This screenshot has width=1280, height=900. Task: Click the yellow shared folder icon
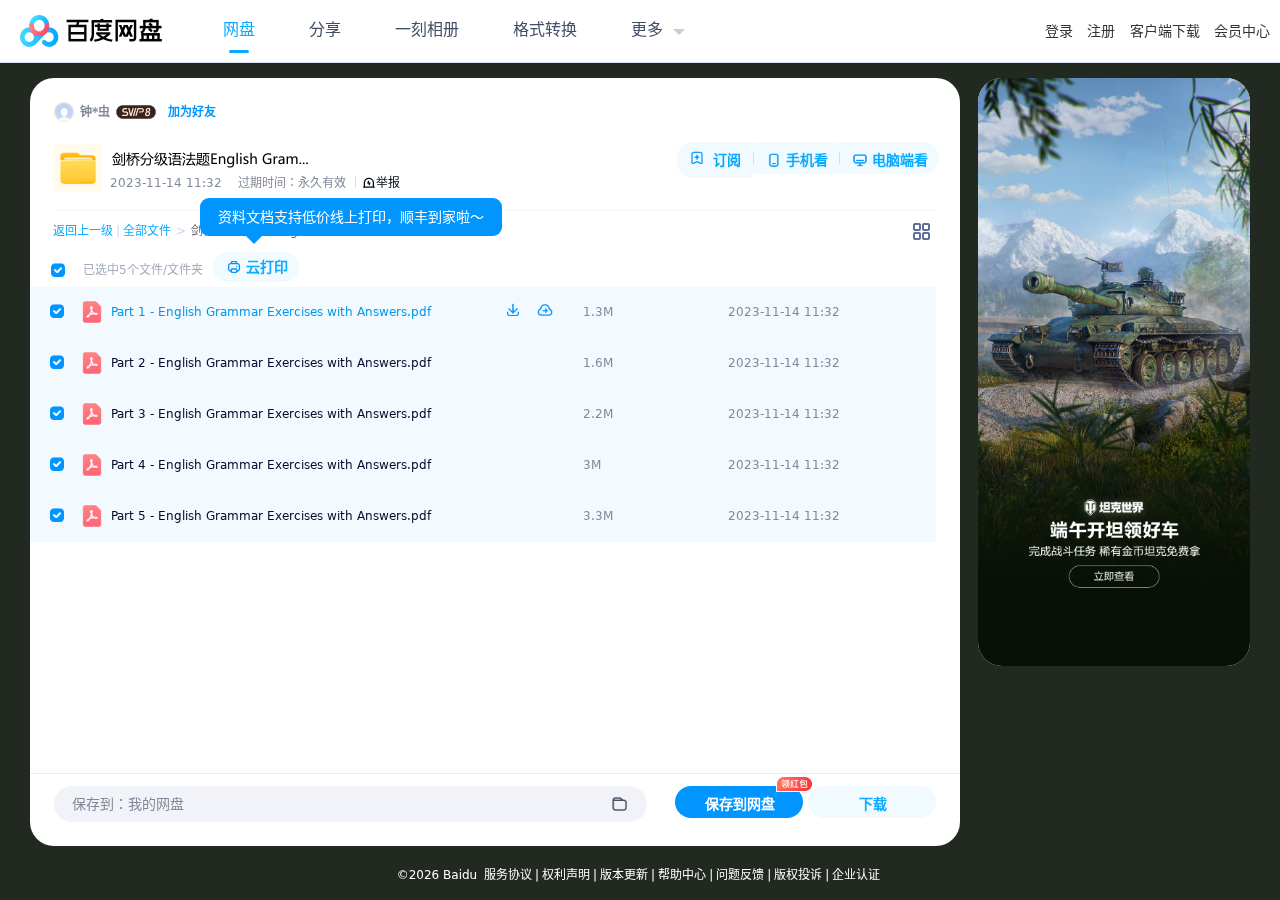[x=78, y=168]
